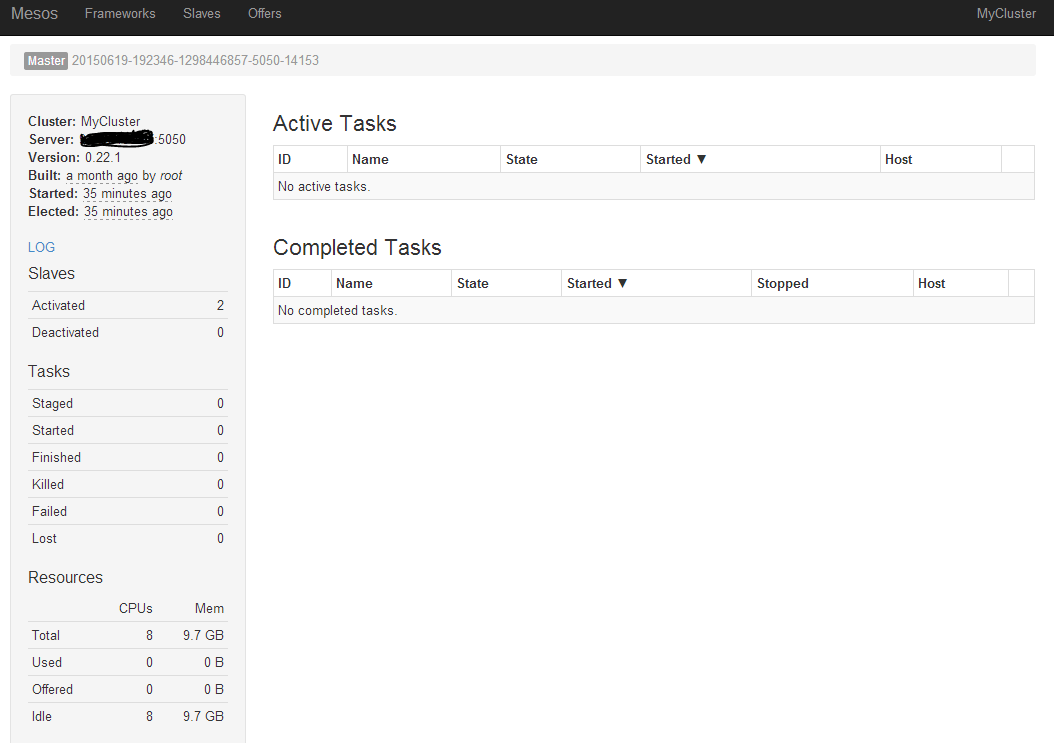Click MyCluster in the top navbar
The width and height of the screenshot is (1054, 743).
1006,14
